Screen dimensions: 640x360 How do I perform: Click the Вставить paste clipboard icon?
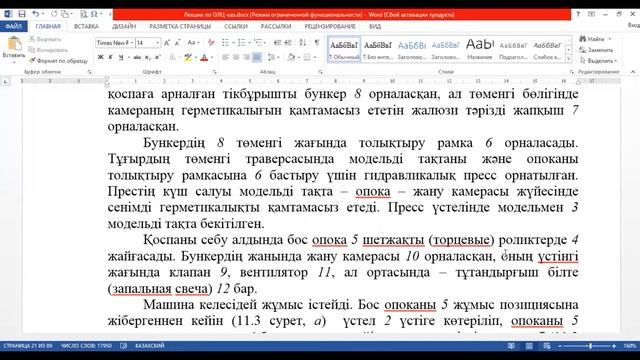point(14,44)
